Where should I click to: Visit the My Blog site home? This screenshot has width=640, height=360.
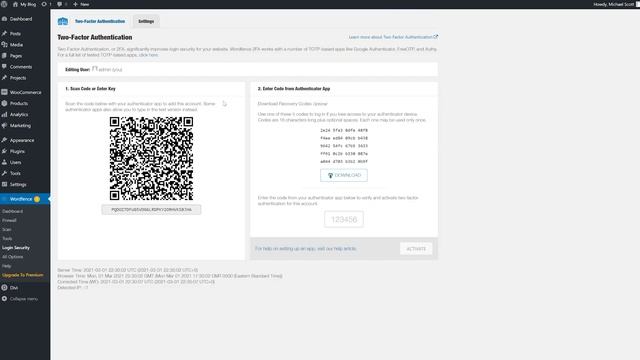24,4
